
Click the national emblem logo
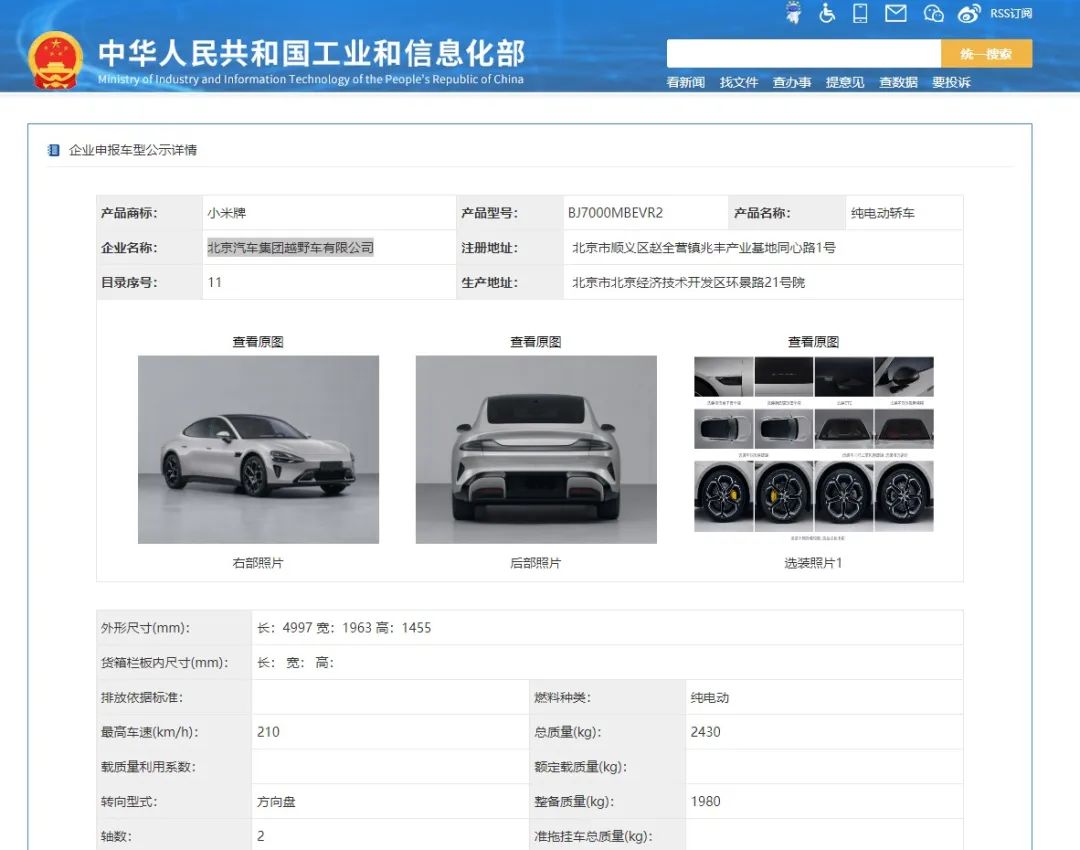click(x=55, y=60)
